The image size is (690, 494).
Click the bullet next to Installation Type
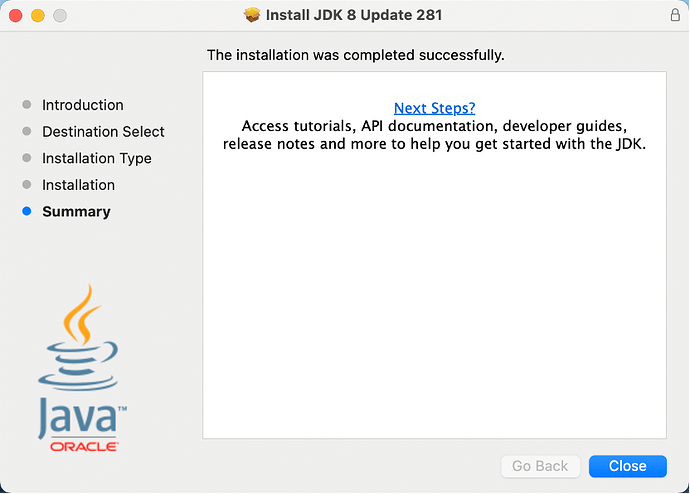point(27,158)
